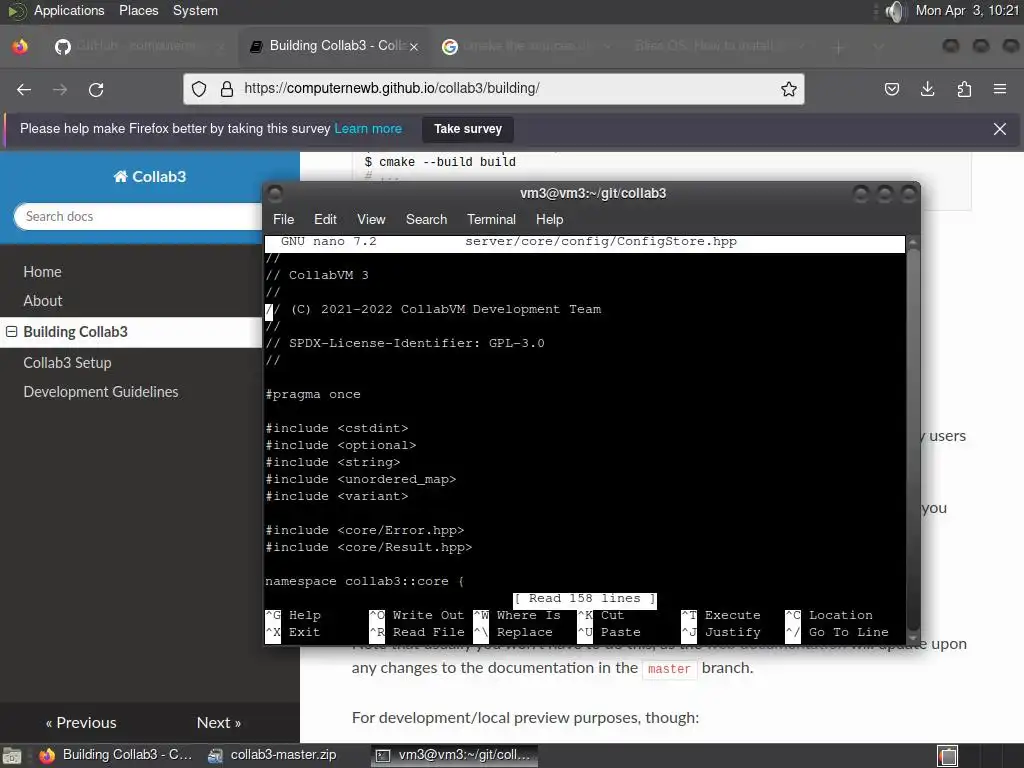Screen dimensions: 1024x768
Task: Open the Collab3 Setup page
Action: (67, 362)
